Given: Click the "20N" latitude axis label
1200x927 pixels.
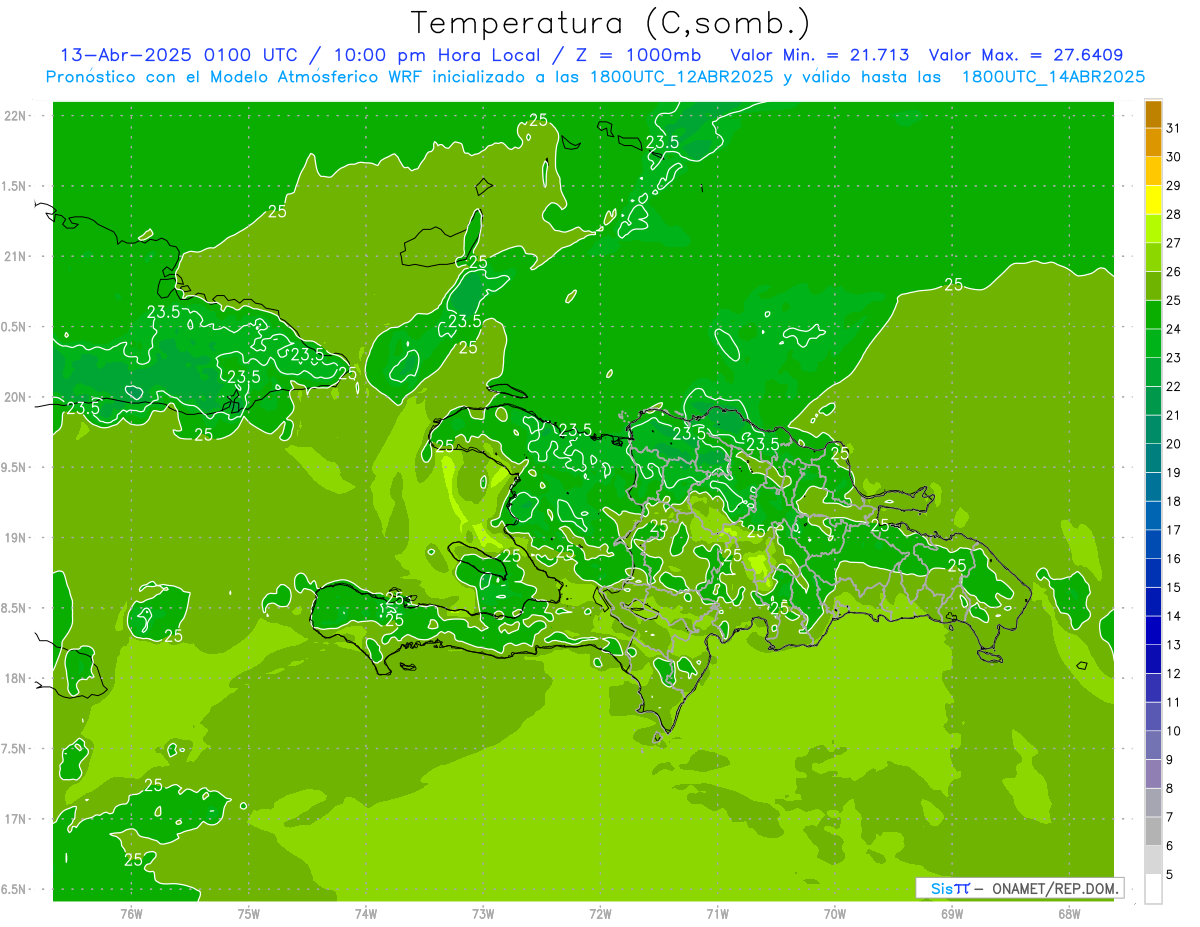Looking at the screenshot, I should (16, 398).
